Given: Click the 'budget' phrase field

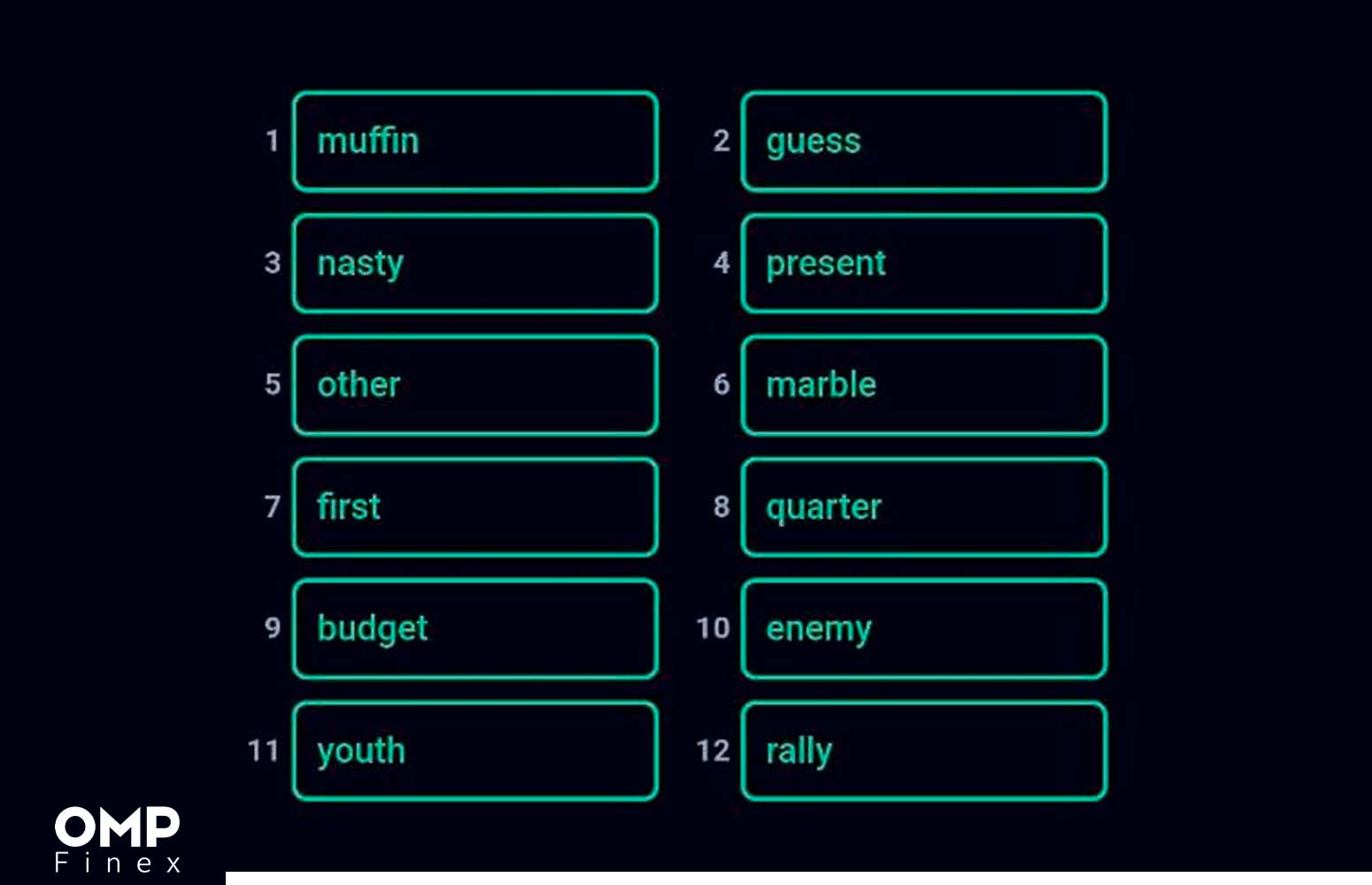Looking at the screenshot, I should point(475,629).
